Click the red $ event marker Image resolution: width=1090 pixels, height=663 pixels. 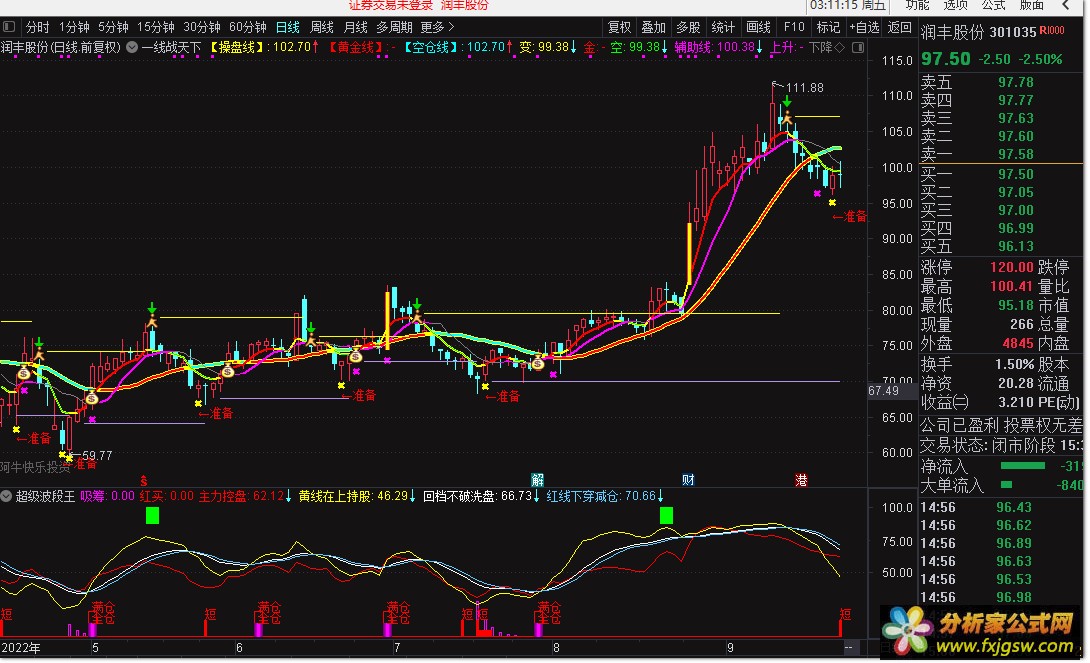144,480
